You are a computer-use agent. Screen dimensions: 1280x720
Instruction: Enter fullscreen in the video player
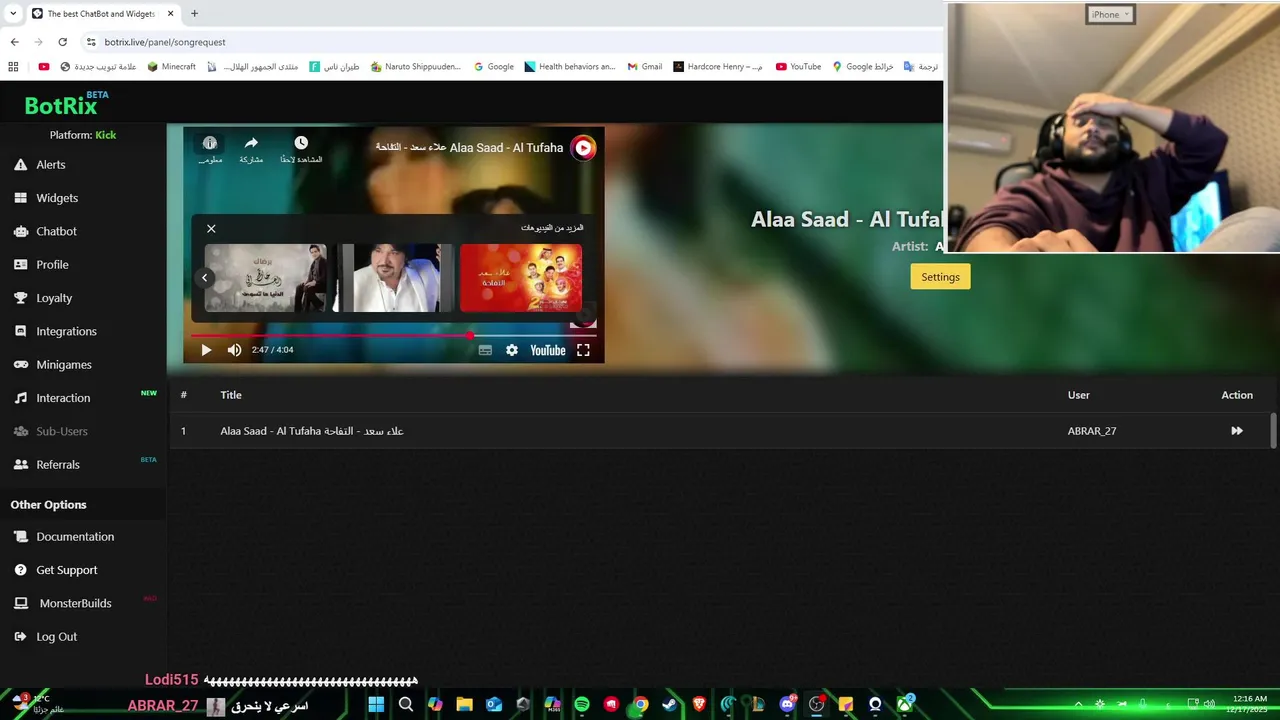[x=583, y=350]
